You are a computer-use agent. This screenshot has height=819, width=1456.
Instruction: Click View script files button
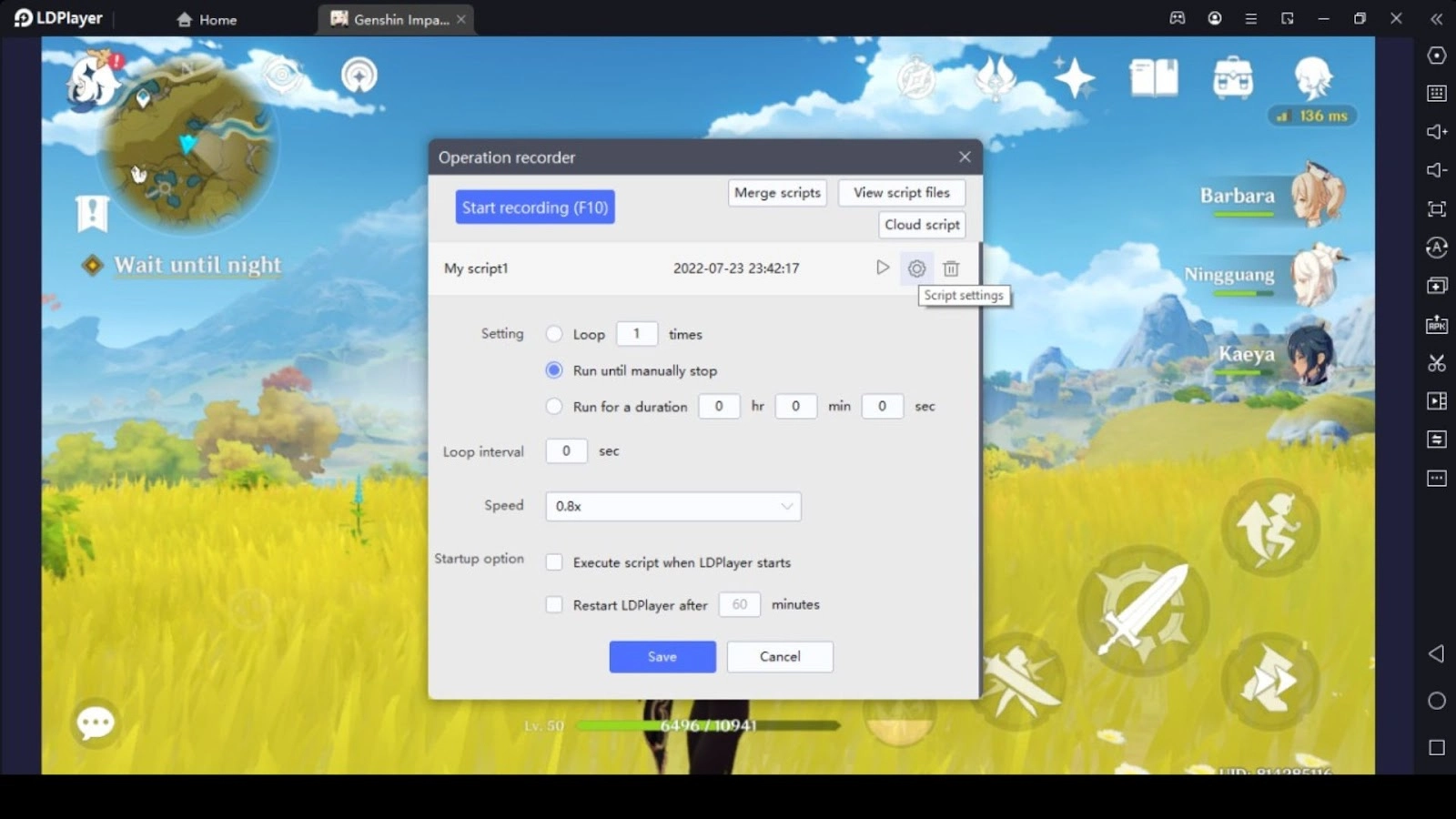[x=902, y=193]
